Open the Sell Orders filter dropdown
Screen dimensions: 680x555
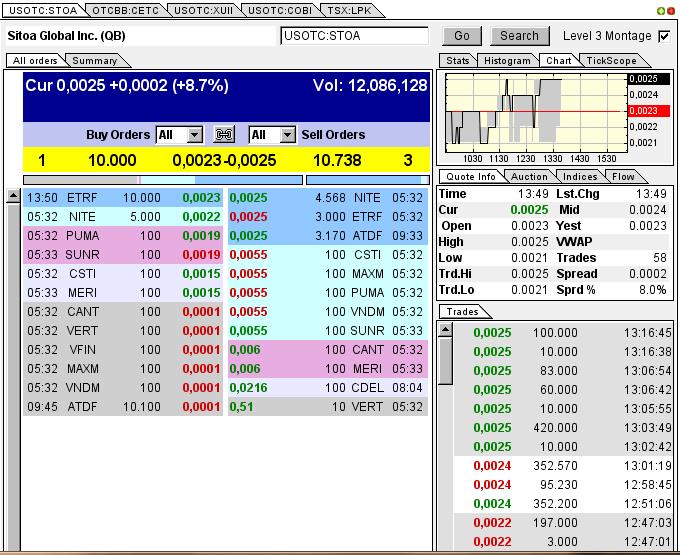click(x=287, y=135)
